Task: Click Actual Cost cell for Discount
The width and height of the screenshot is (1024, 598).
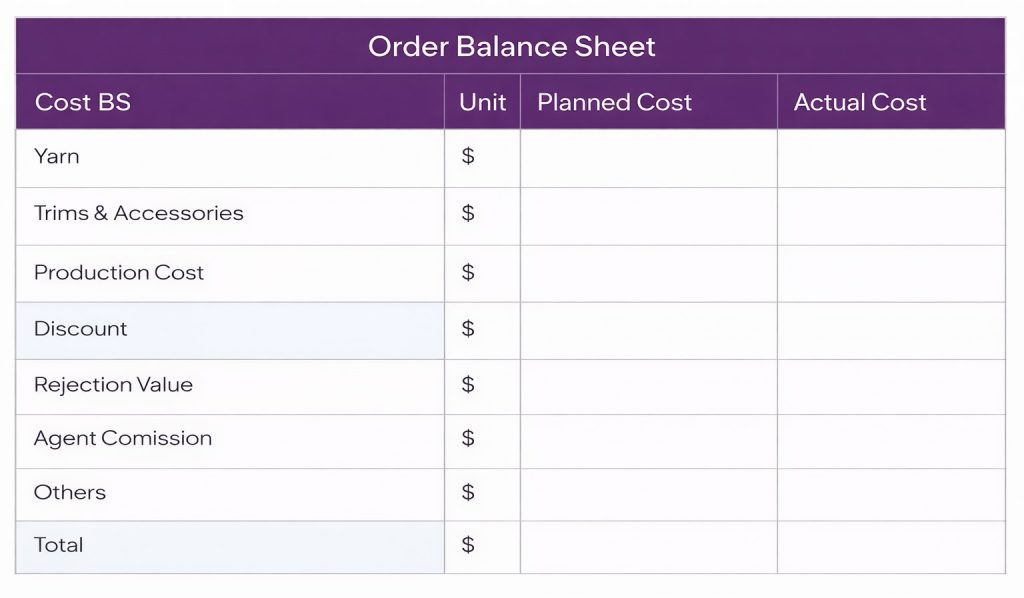Action: (x=890, y=330)
